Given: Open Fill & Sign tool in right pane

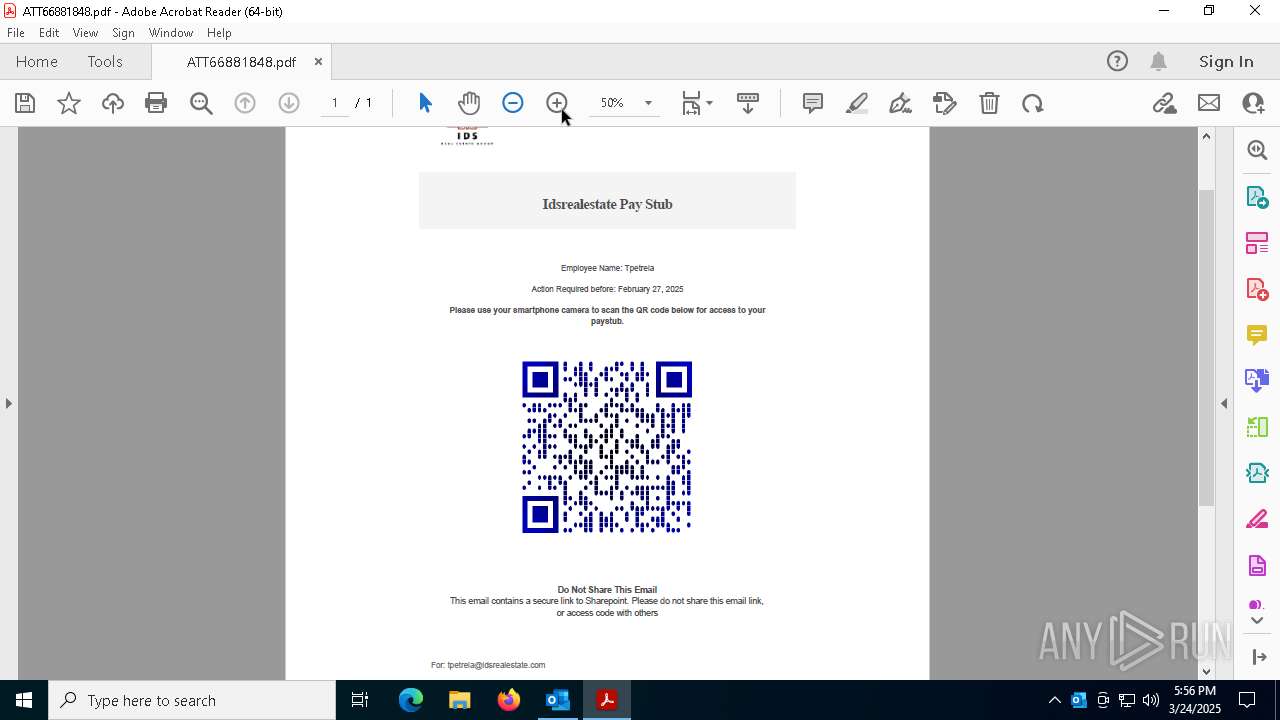Looking at the screenshot, I should [x=1257, y=520].
